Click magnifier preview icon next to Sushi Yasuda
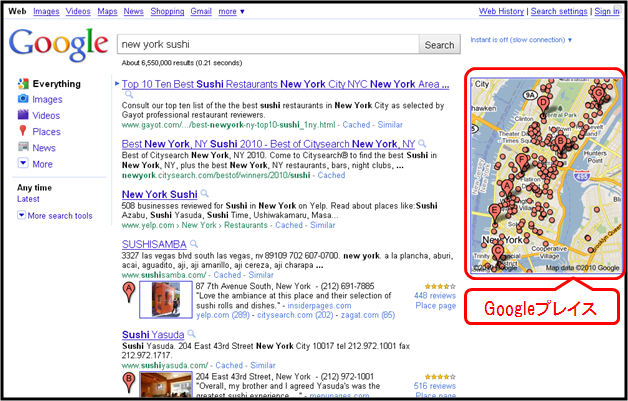Image resolution: width=628 pixels, height=401 pixels. [x=191, y=334]
